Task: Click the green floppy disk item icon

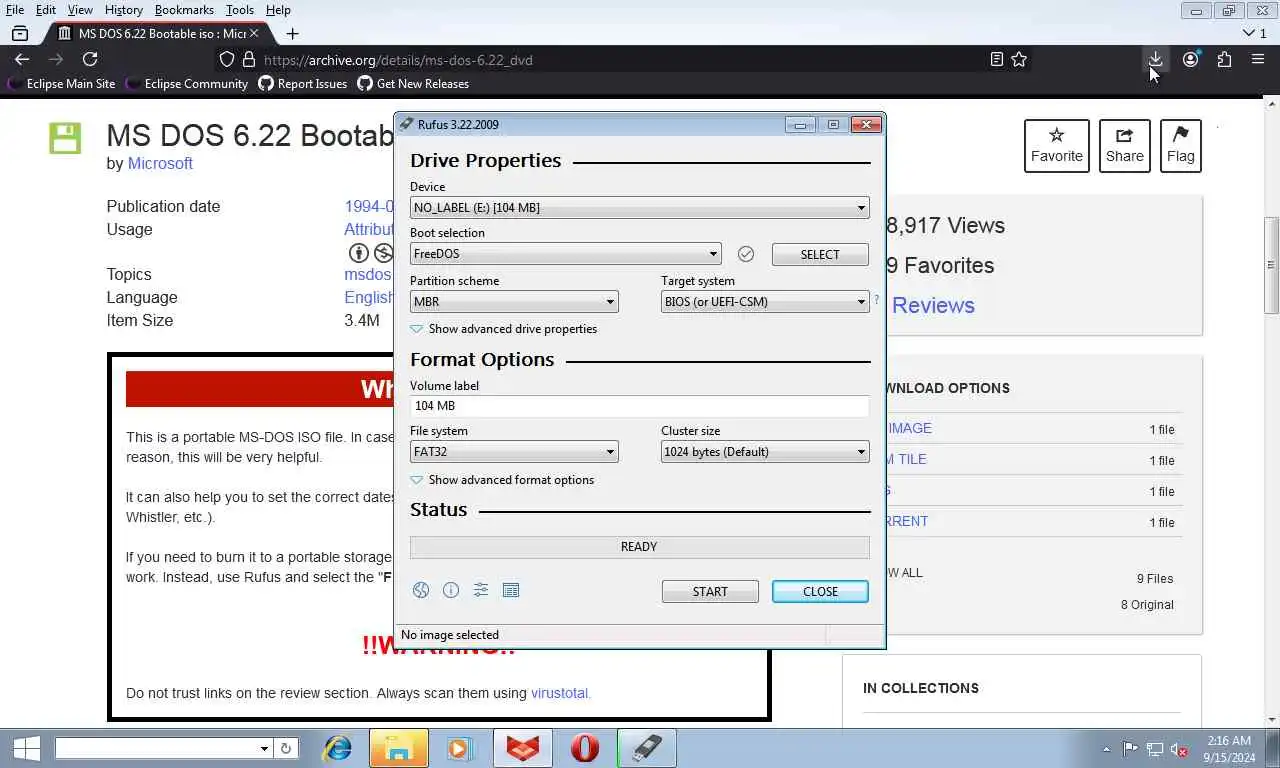Action: (65, 138)
